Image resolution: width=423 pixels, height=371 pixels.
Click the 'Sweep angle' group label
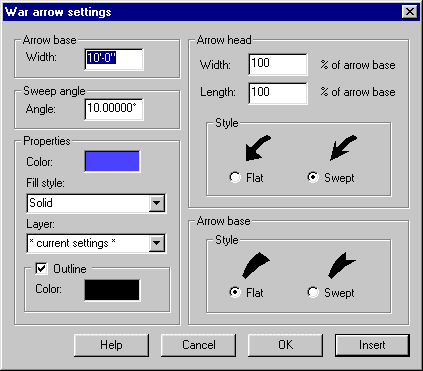click(54, 91)
